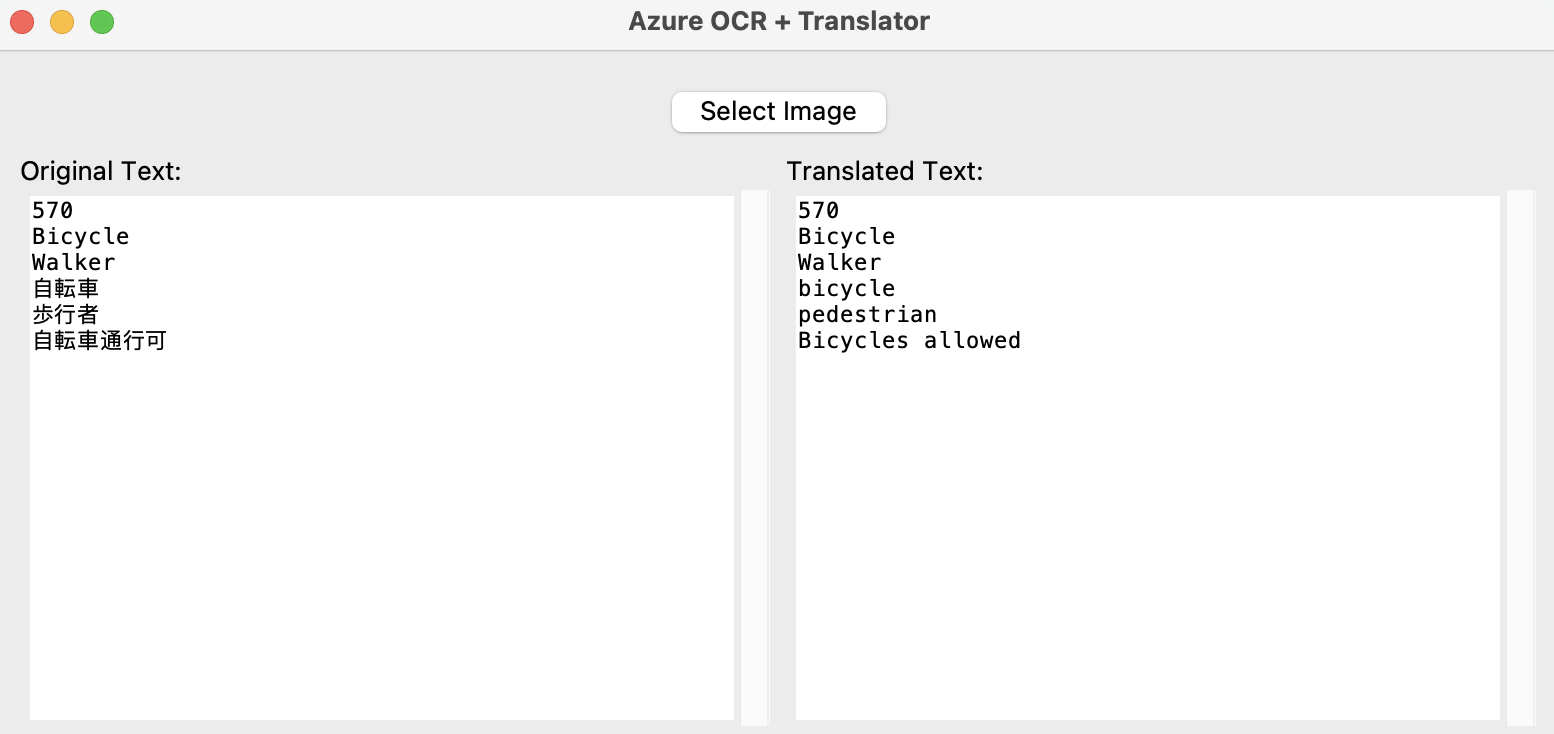This screenshot has width=1554, height=734.
Task: Click the "自転車通行可" line in Original Text
Action: pyautogui.click(x=99, y=341)
